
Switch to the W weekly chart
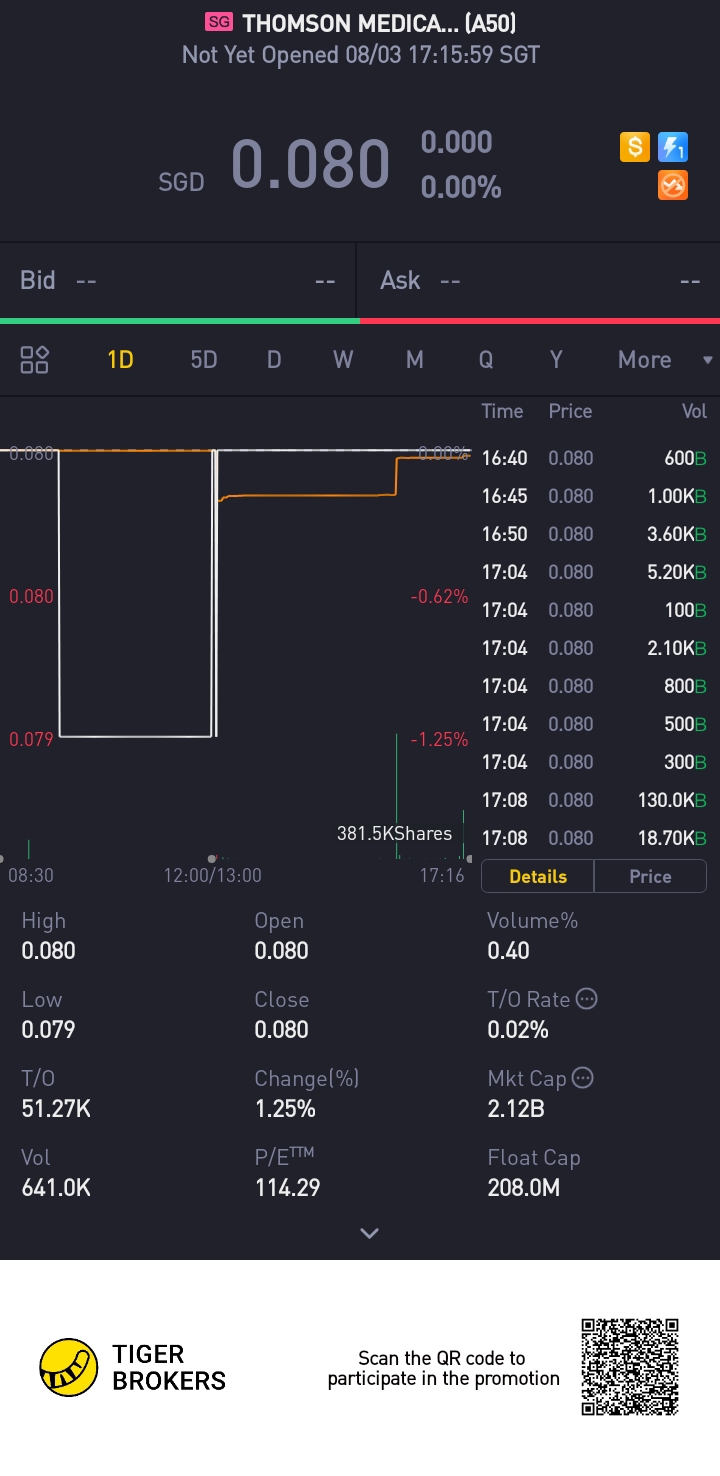[x=343, y=360]
